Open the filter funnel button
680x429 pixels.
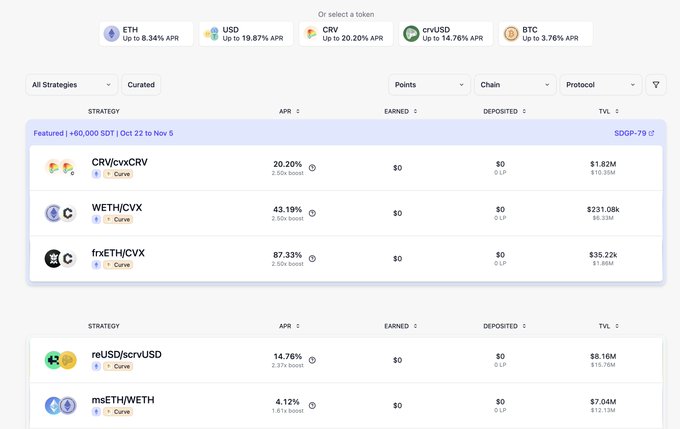pos(656,85)
